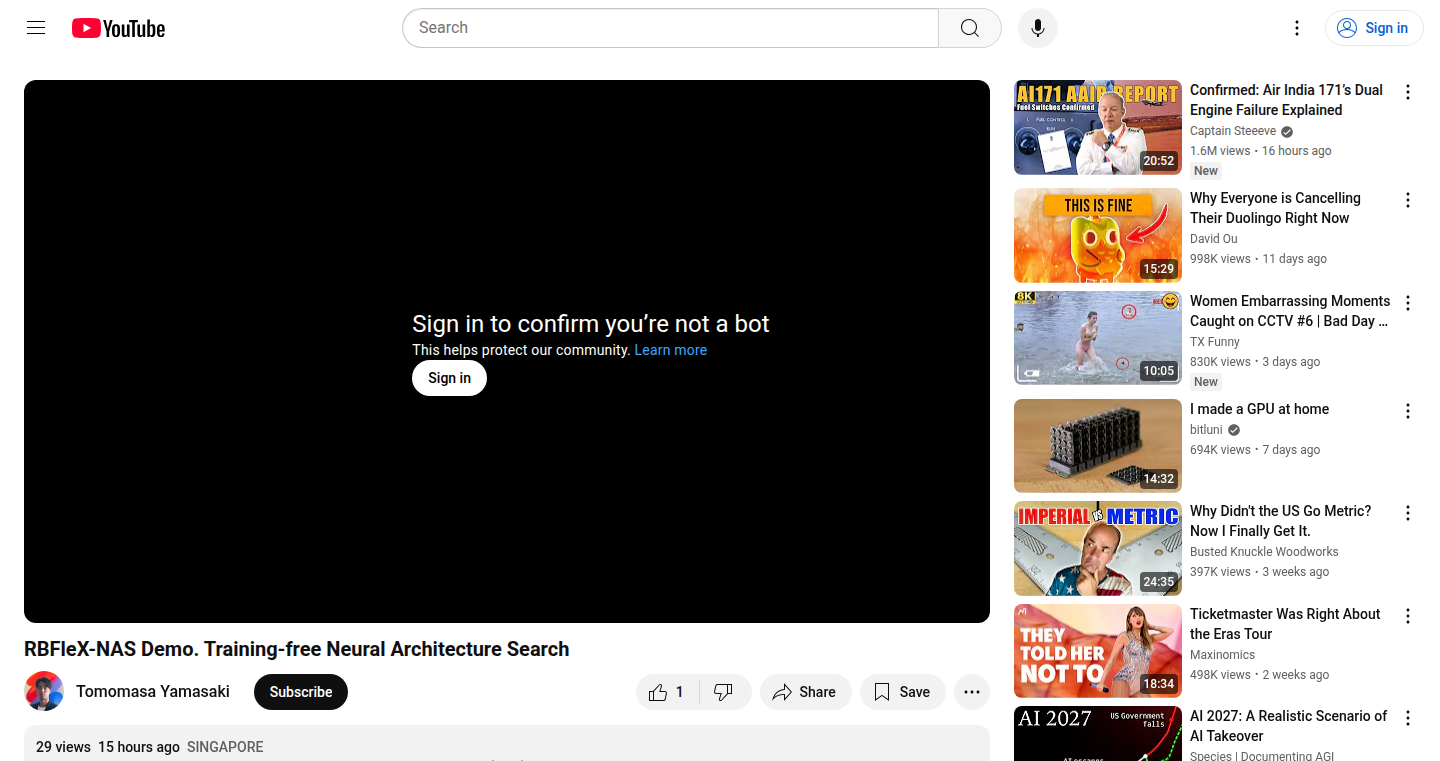Focus the Search input field
The width and height of the screenshot is (1440, 761).
670,28
